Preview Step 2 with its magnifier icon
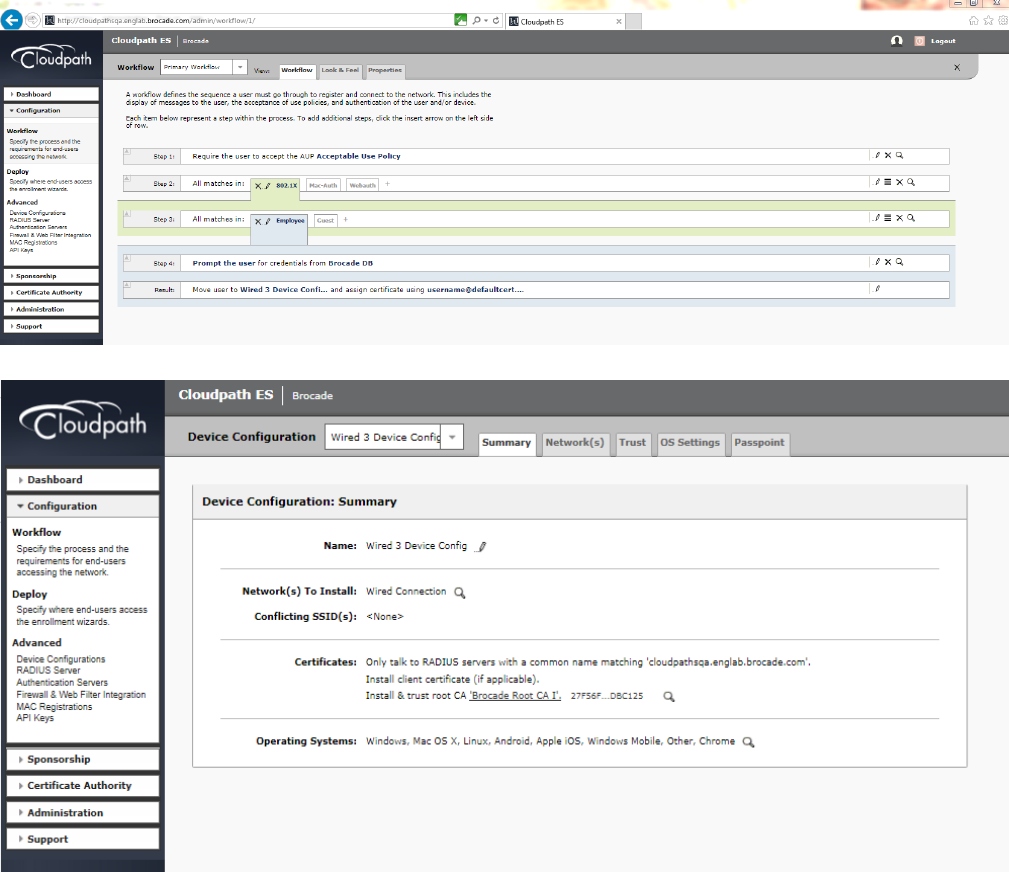1009x872 pixels. tap(911, 182)
